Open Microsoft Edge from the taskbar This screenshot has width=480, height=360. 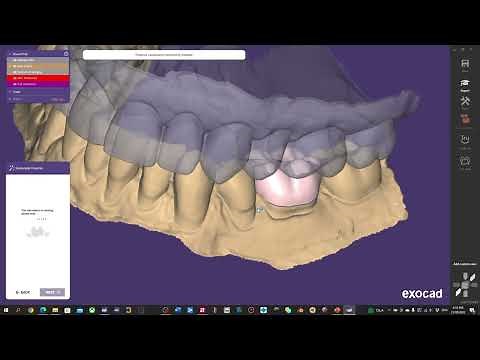[43, 310]
